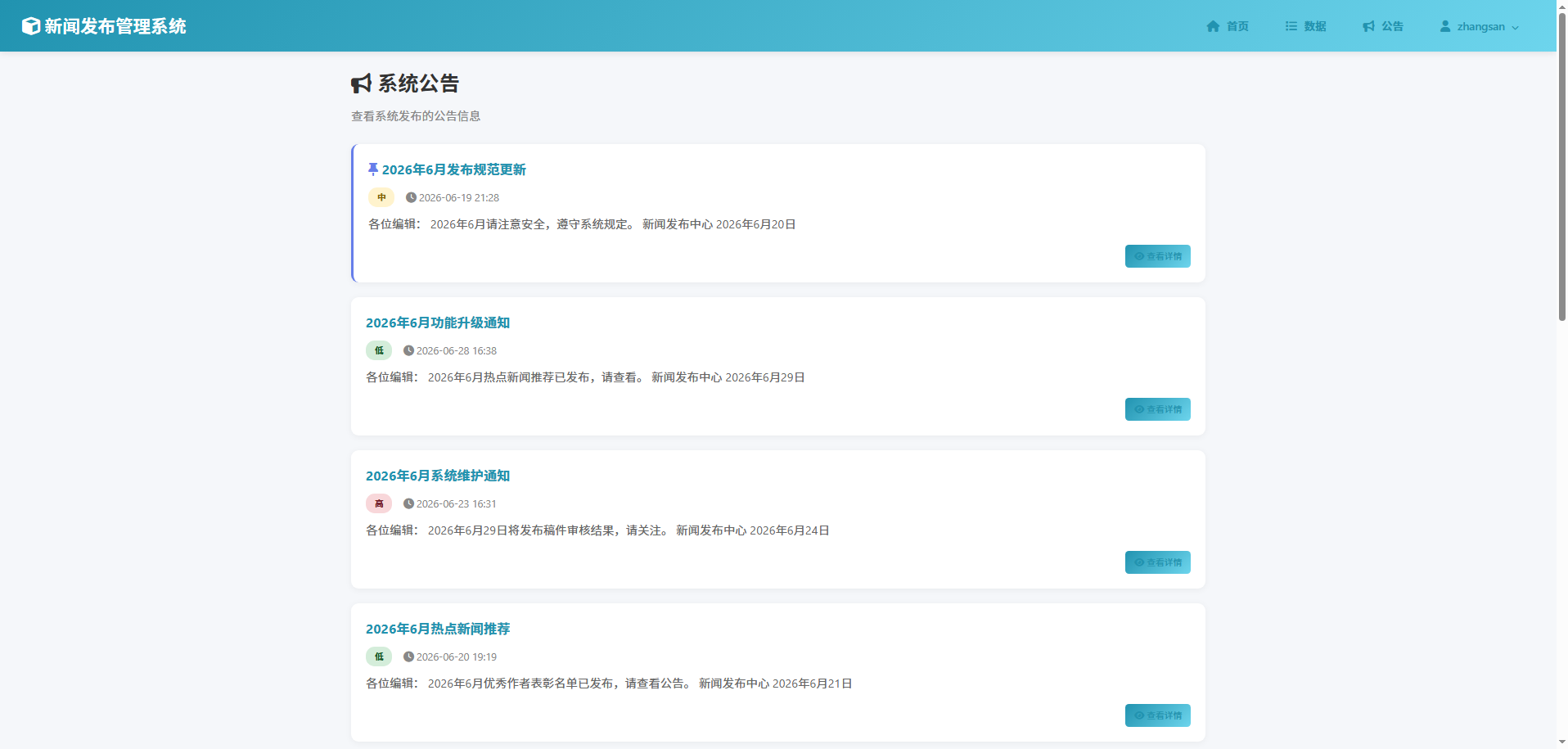Click the clock icon next to 2026-06-28 16:38

(x=408, y=350)
